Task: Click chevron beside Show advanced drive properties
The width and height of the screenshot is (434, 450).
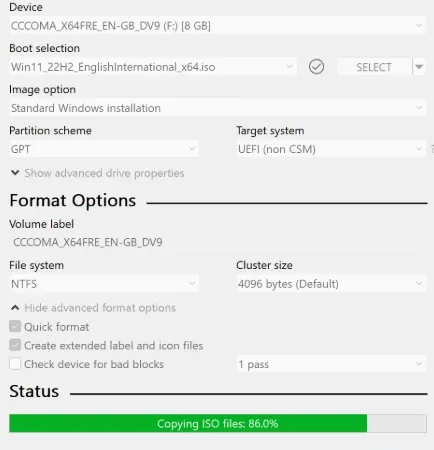Action: coord(15,173)
